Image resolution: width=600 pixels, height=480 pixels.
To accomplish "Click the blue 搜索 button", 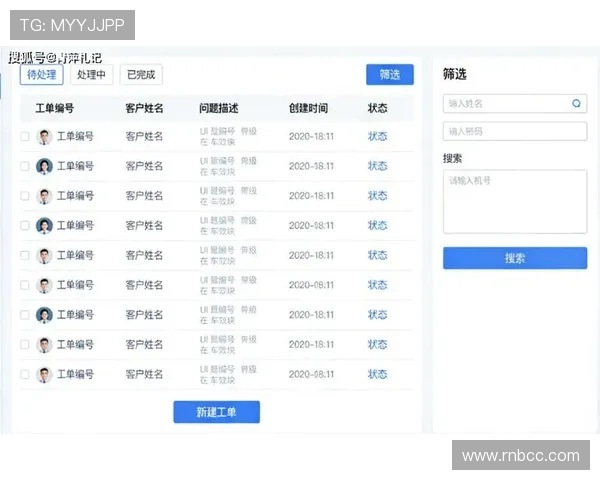I will click(x=515, y=258).
